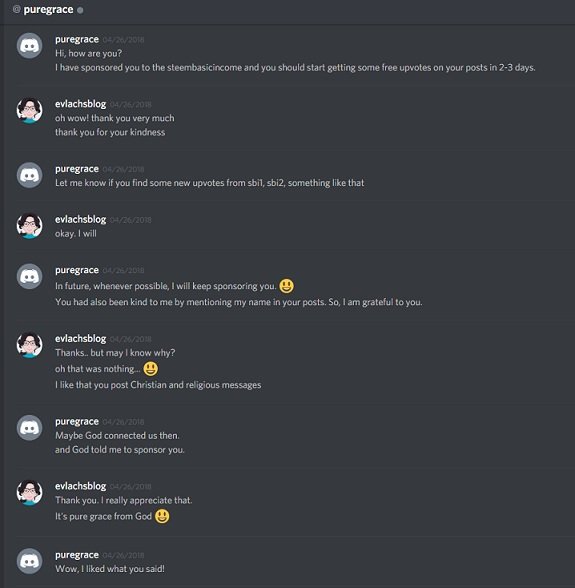575x588 pixels.
Task: Click the smiley emoji after "oh that was nothing..."
Action: click(150, 369)
